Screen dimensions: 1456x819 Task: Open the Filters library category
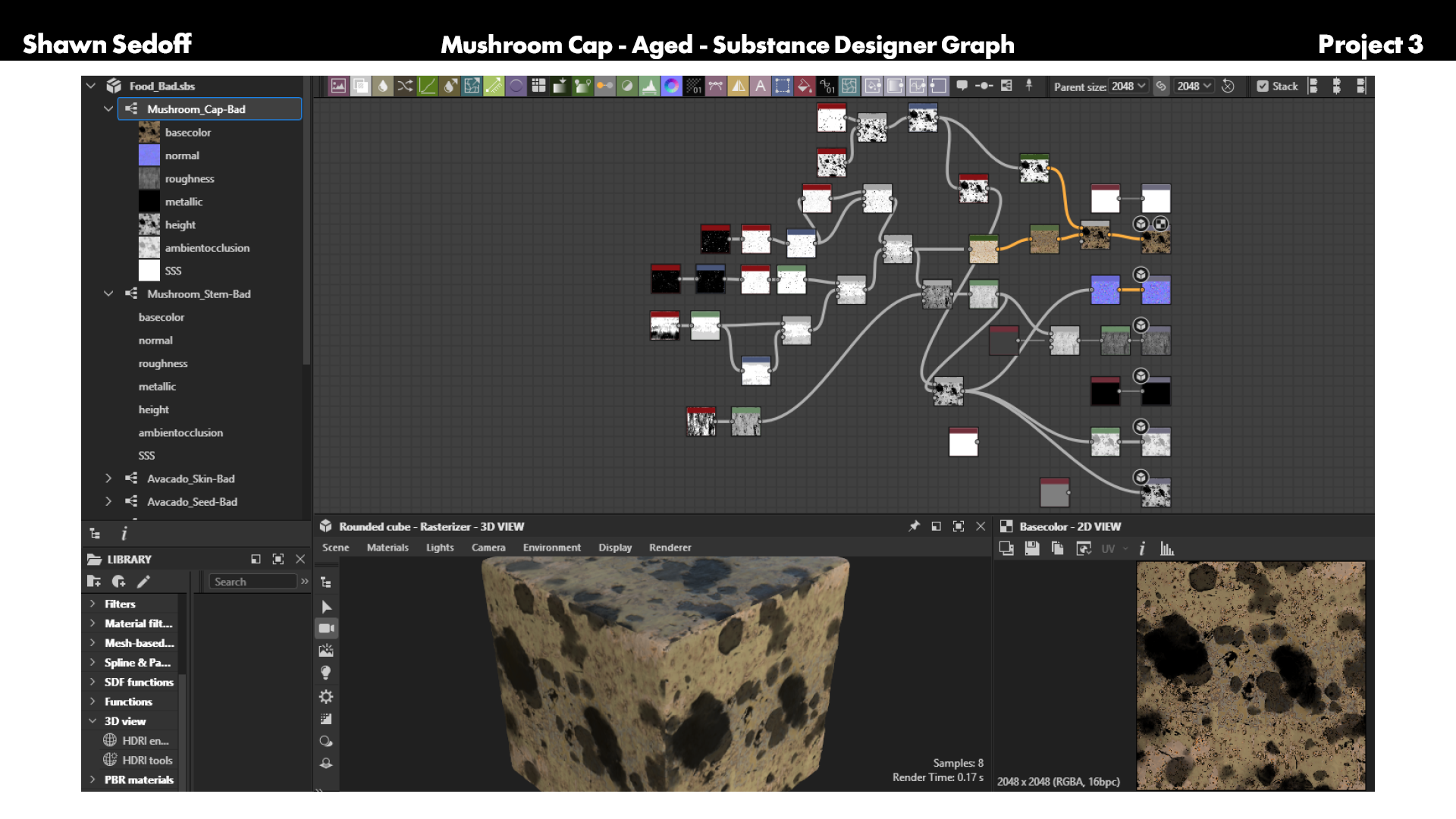pyautogui.click(x=120, y=604)
